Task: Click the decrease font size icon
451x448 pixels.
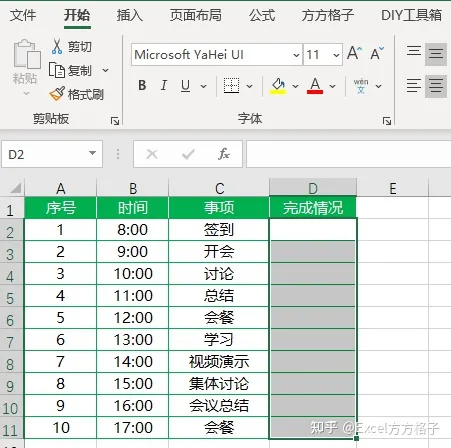Action: click(377, 53)
